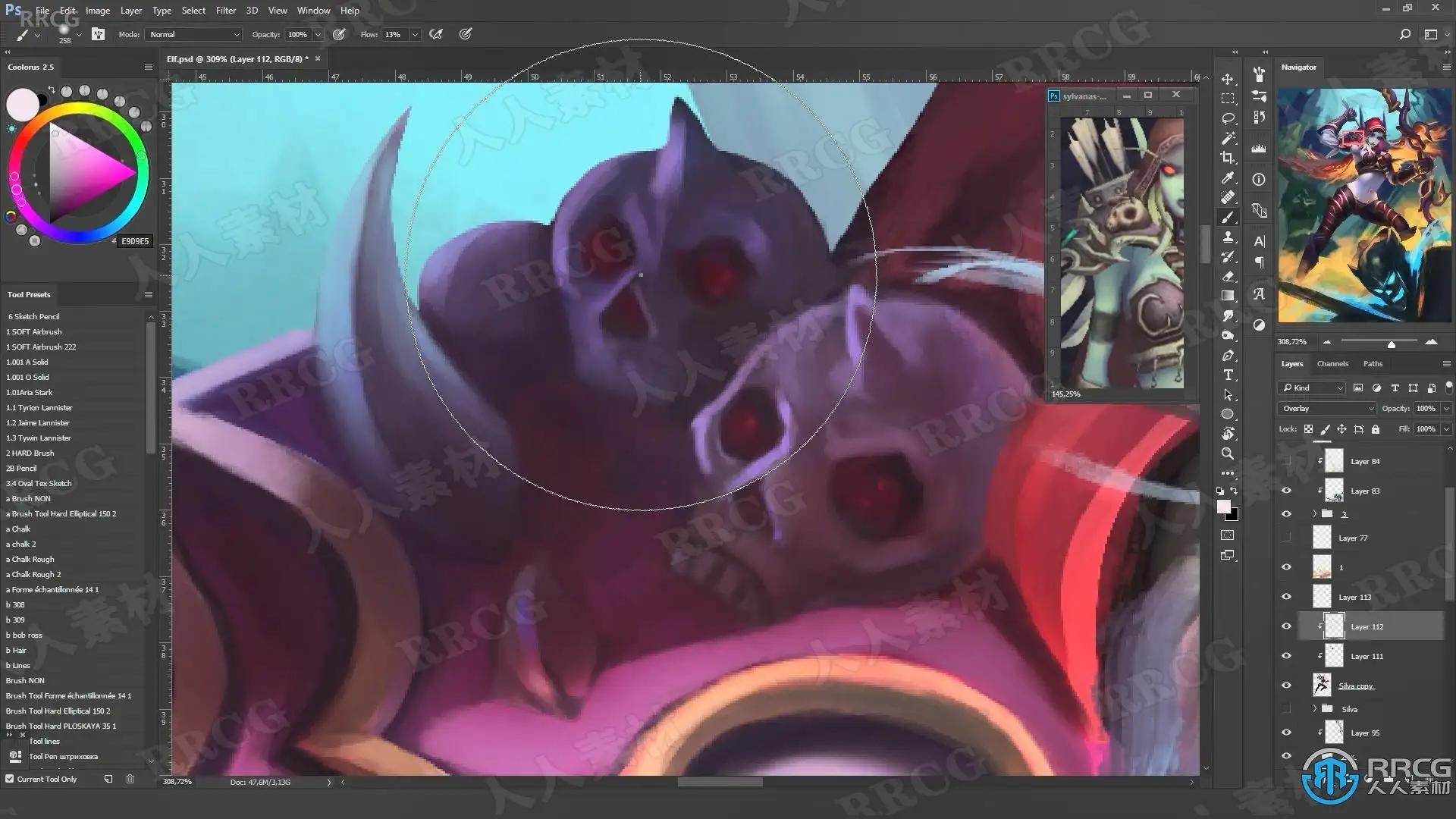
Task: Hide Layer 112 visibility eye
Action: [1286, 626]
